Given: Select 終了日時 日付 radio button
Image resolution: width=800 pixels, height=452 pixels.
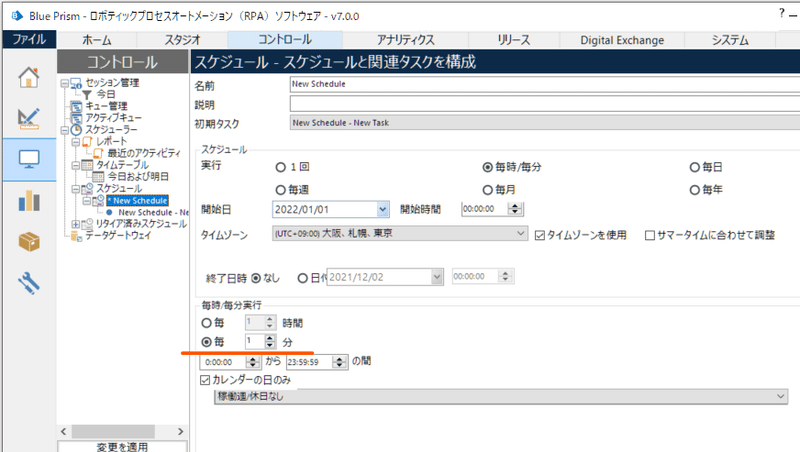Looking at the screenshot, I should (303, 278).
